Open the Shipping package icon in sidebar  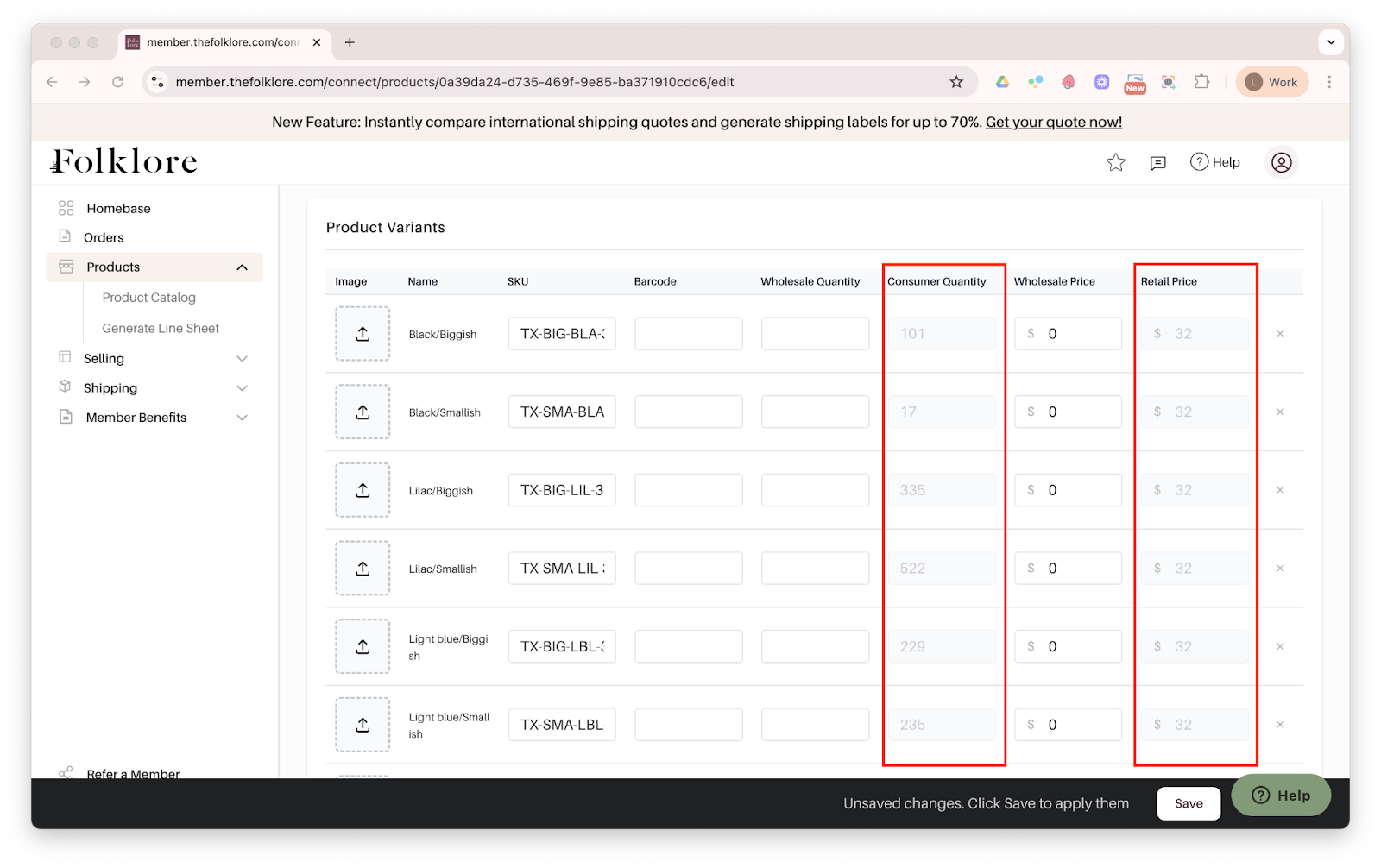pyautogui.click(x=64, y=387)
